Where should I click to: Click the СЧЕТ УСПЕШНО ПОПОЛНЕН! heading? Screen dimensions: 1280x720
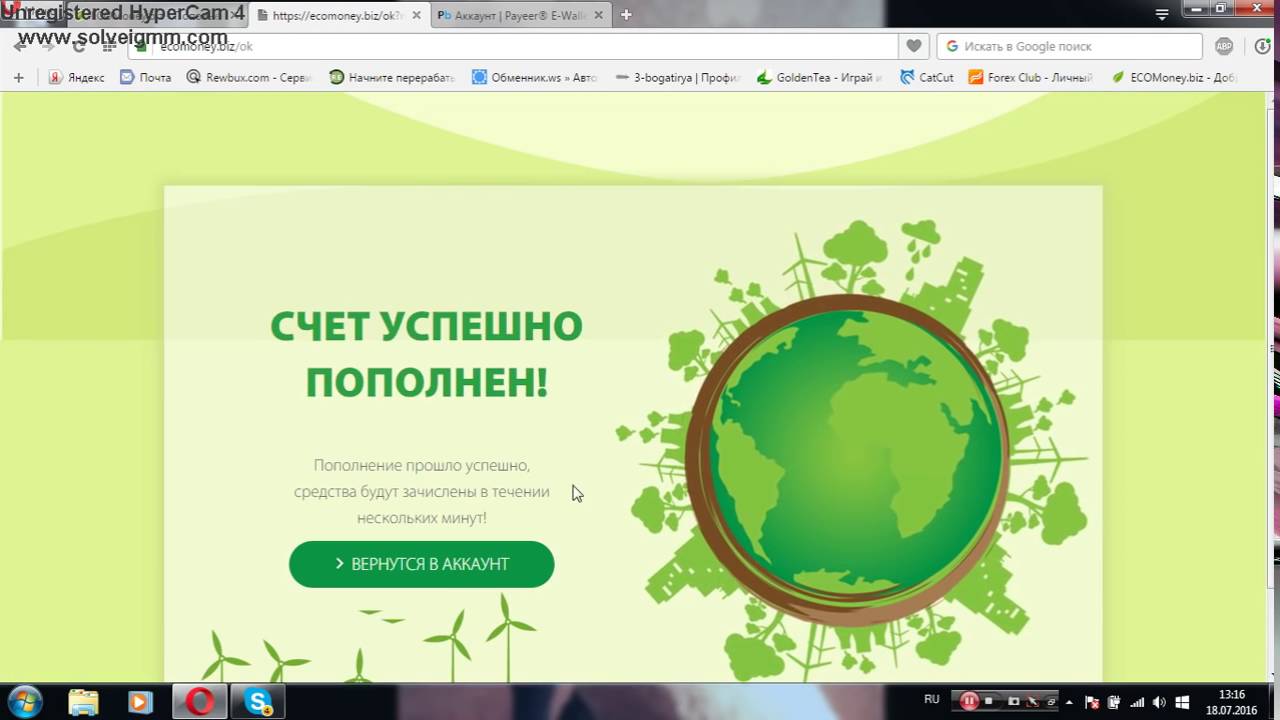point(426,354)
